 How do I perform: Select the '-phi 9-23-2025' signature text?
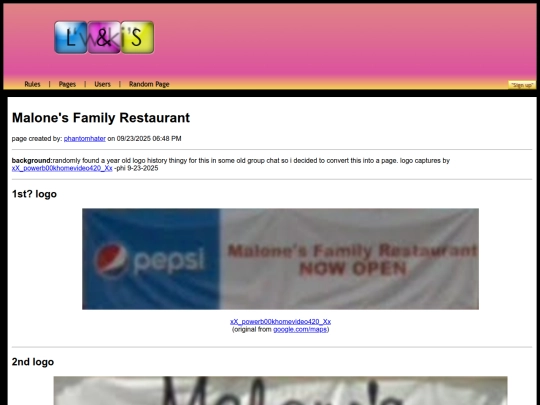pos(136,168)
